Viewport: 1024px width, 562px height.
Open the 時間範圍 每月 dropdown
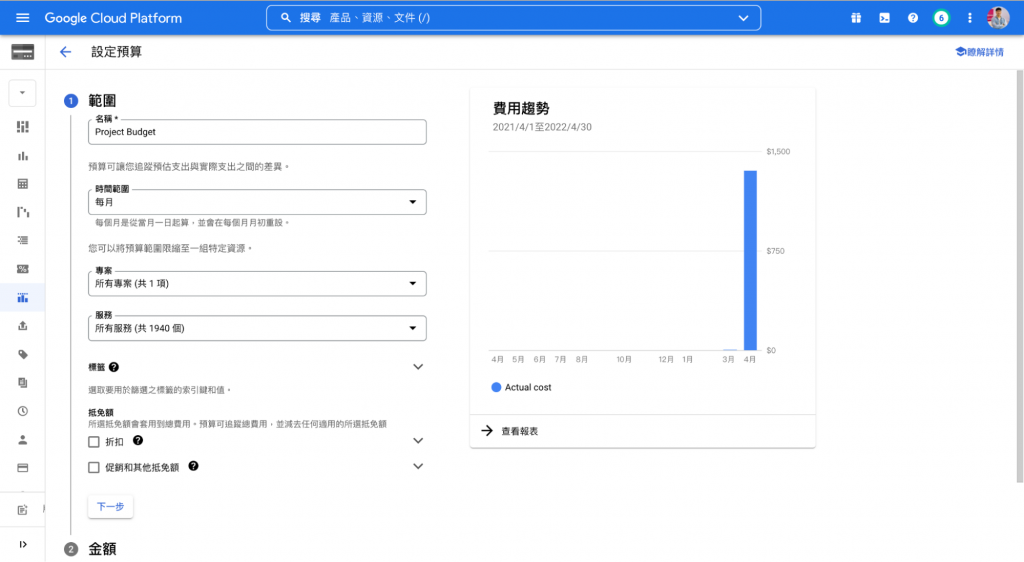click(257, 202)
